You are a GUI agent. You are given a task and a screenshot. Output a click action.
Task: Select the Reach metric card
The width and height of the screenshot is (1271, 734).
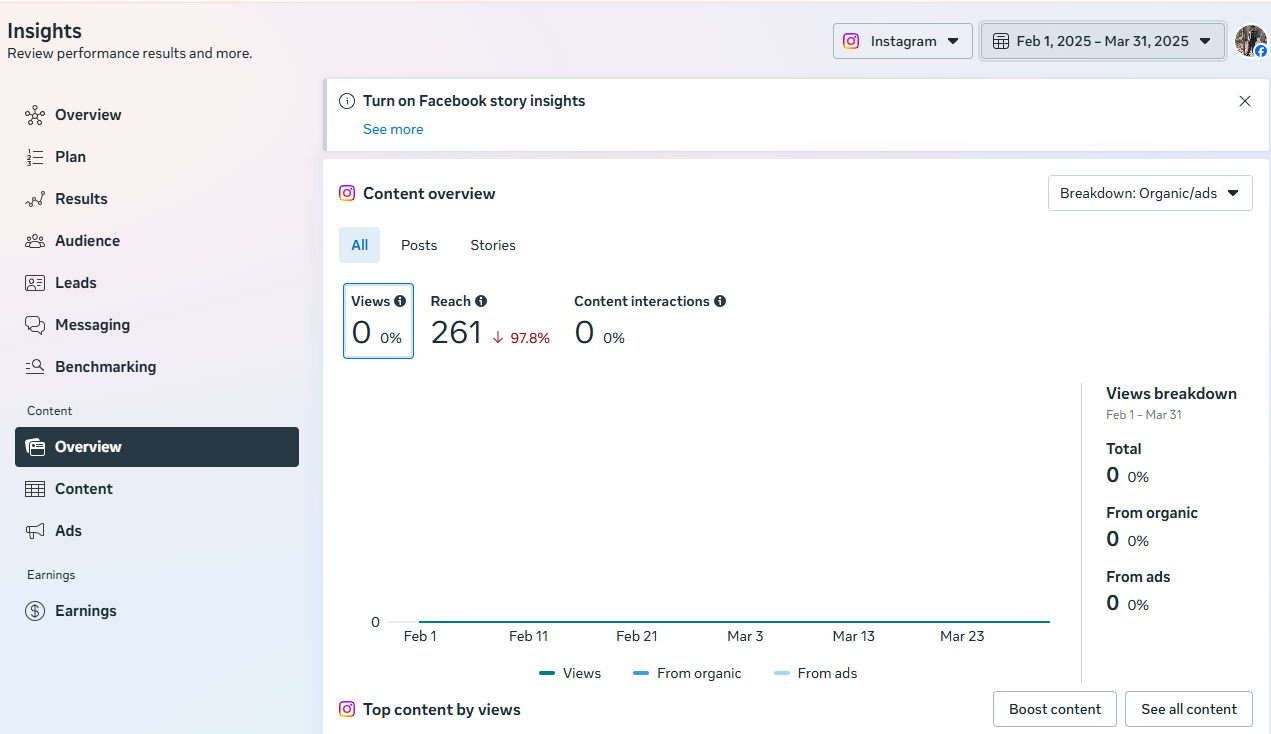pos(489,321)
